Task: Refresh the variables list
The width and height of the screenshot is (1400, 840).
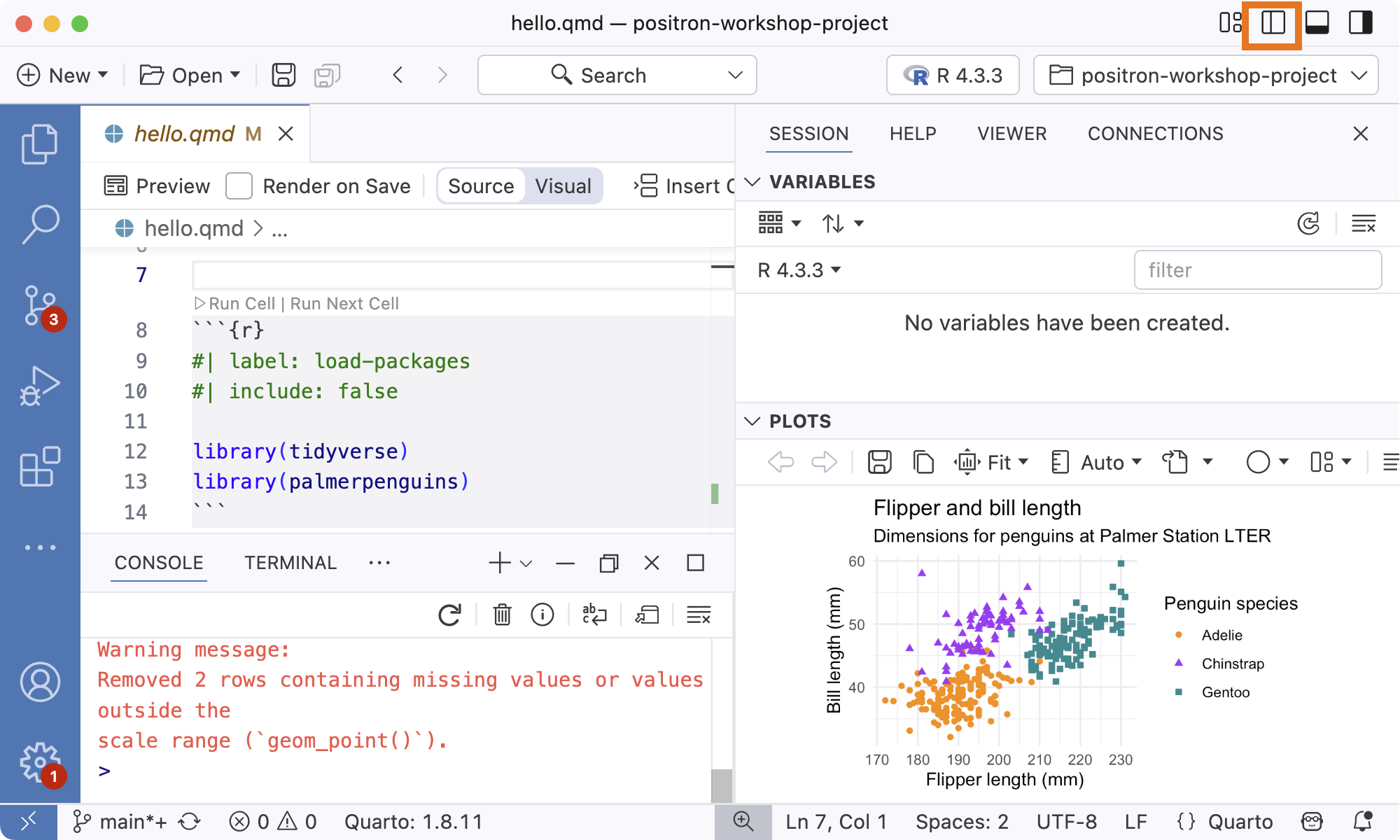Action: click(1308, 224)
